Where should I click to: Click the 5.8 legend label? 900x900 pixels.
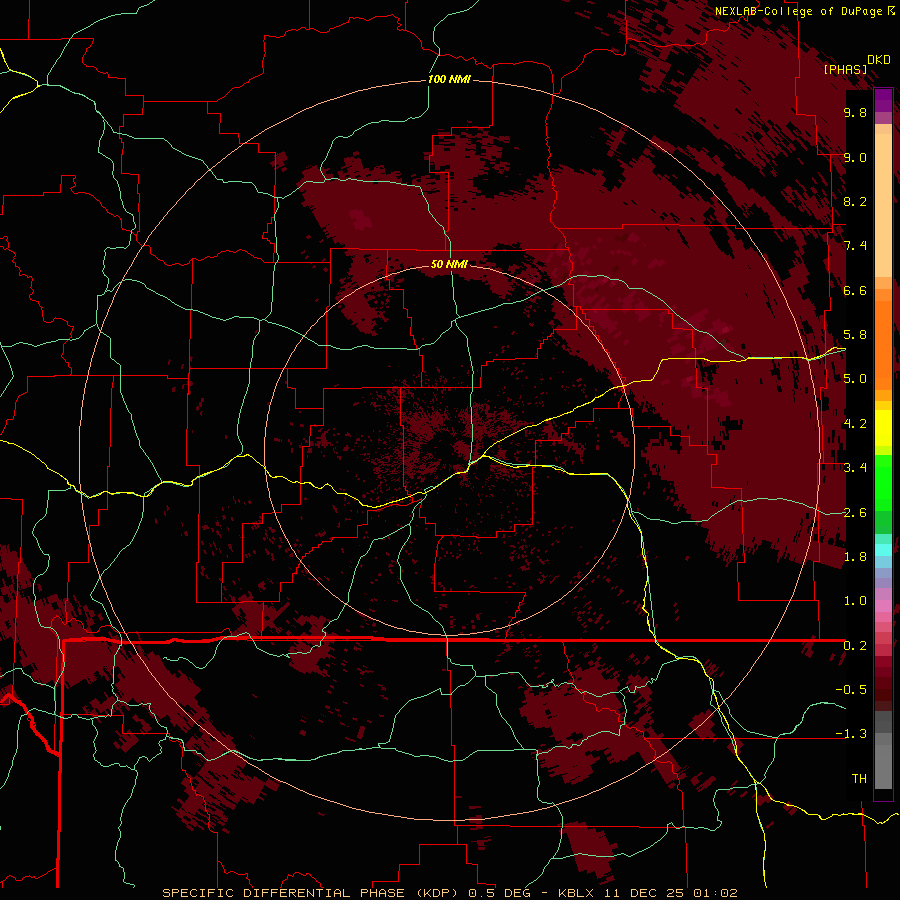(x=855, y=335)
